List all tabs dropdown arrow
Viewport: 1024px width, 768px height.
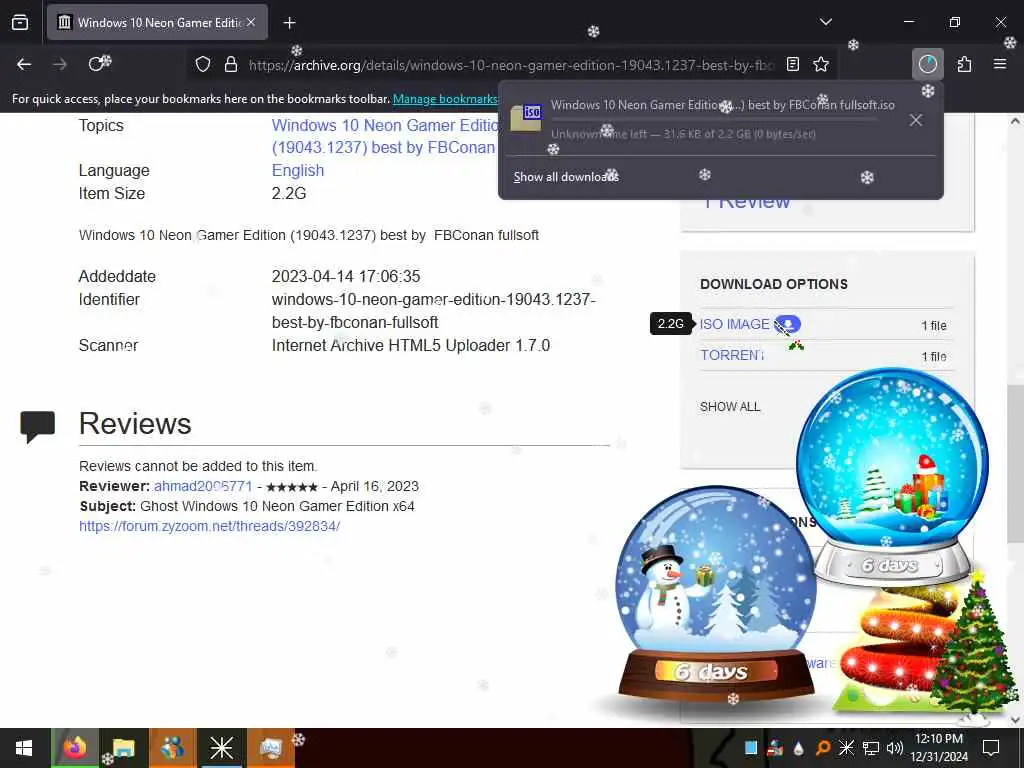tap(825, 22)
